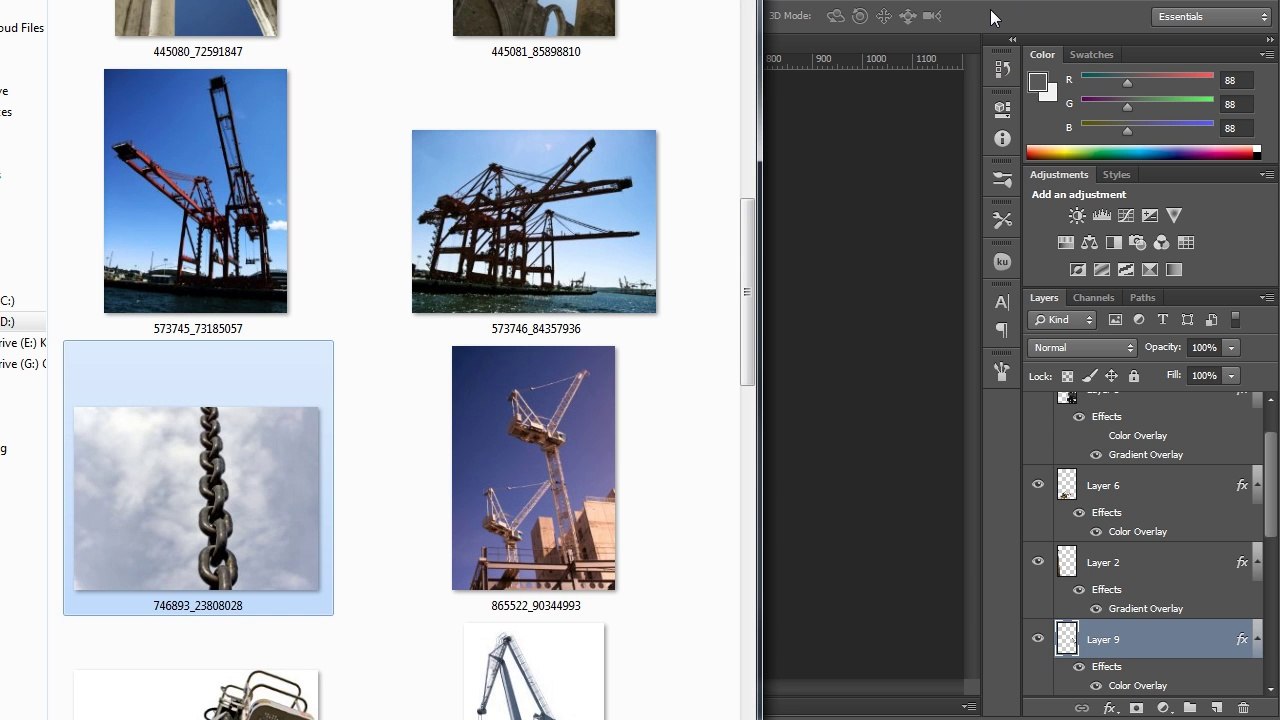Add a Color Balance adjustment
This screenshot has width=1280, height=720.
point(1090,243)
